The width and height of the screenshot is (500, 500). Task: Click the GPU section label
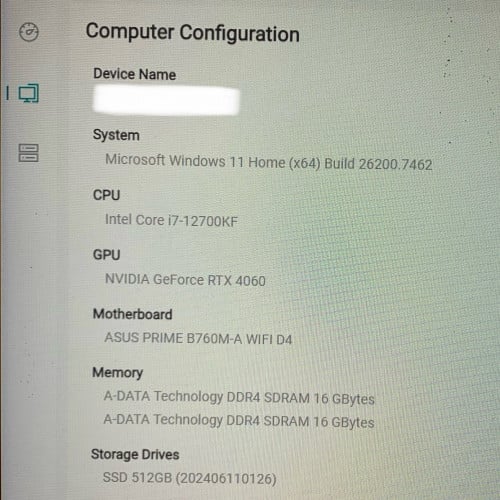click(x=106, y=255)
